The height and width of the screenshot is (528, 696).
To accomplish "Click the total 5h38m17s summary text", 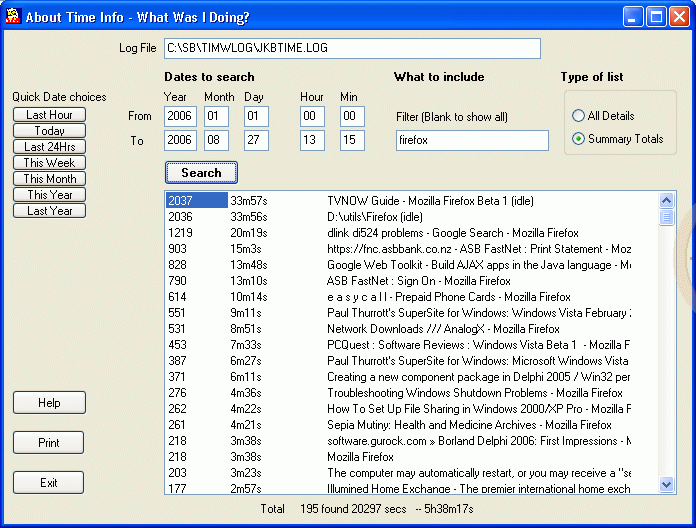I will pyautogui.click(x=449, y=509).
